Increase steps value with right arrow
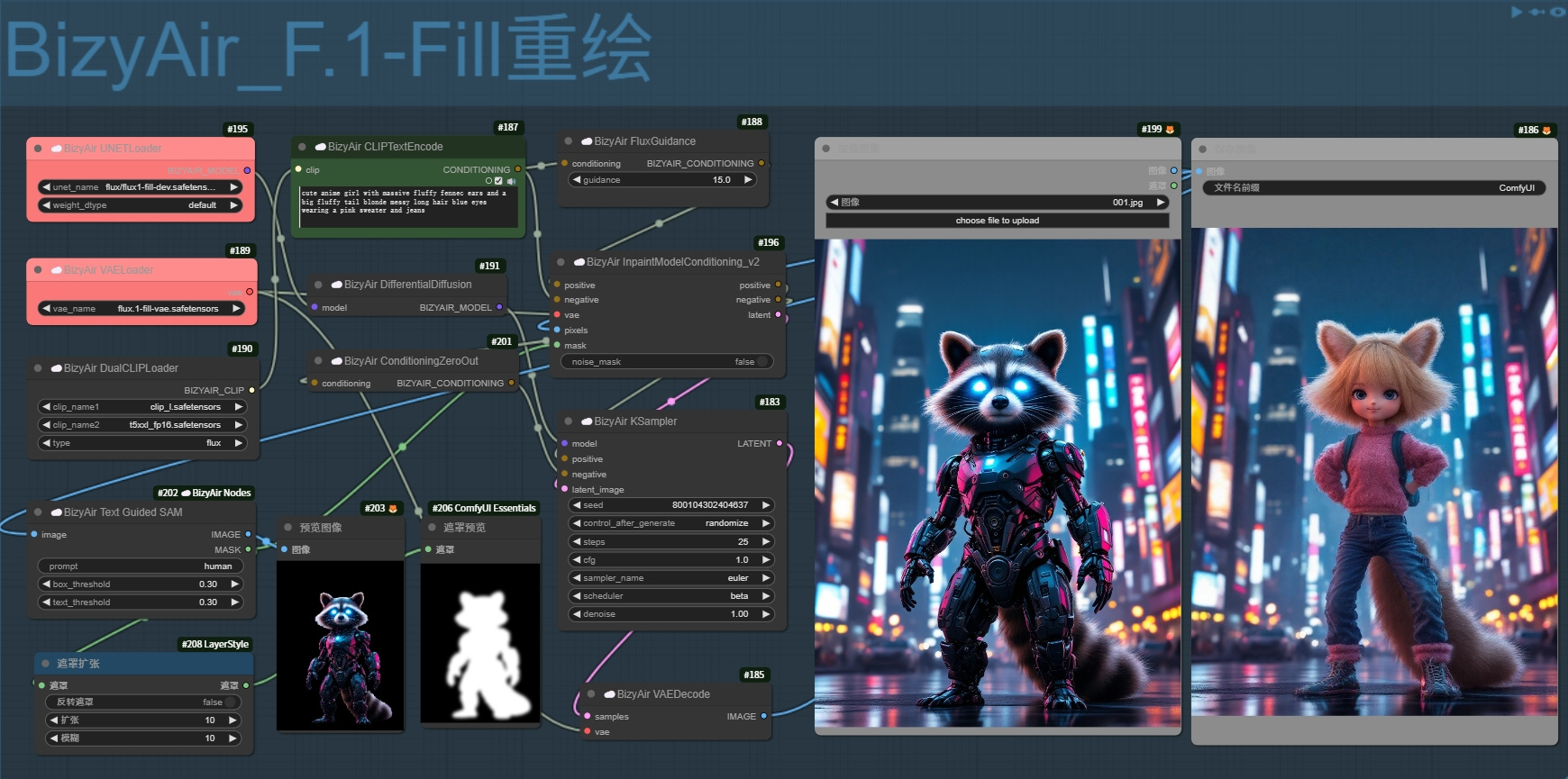 [766, 542]
